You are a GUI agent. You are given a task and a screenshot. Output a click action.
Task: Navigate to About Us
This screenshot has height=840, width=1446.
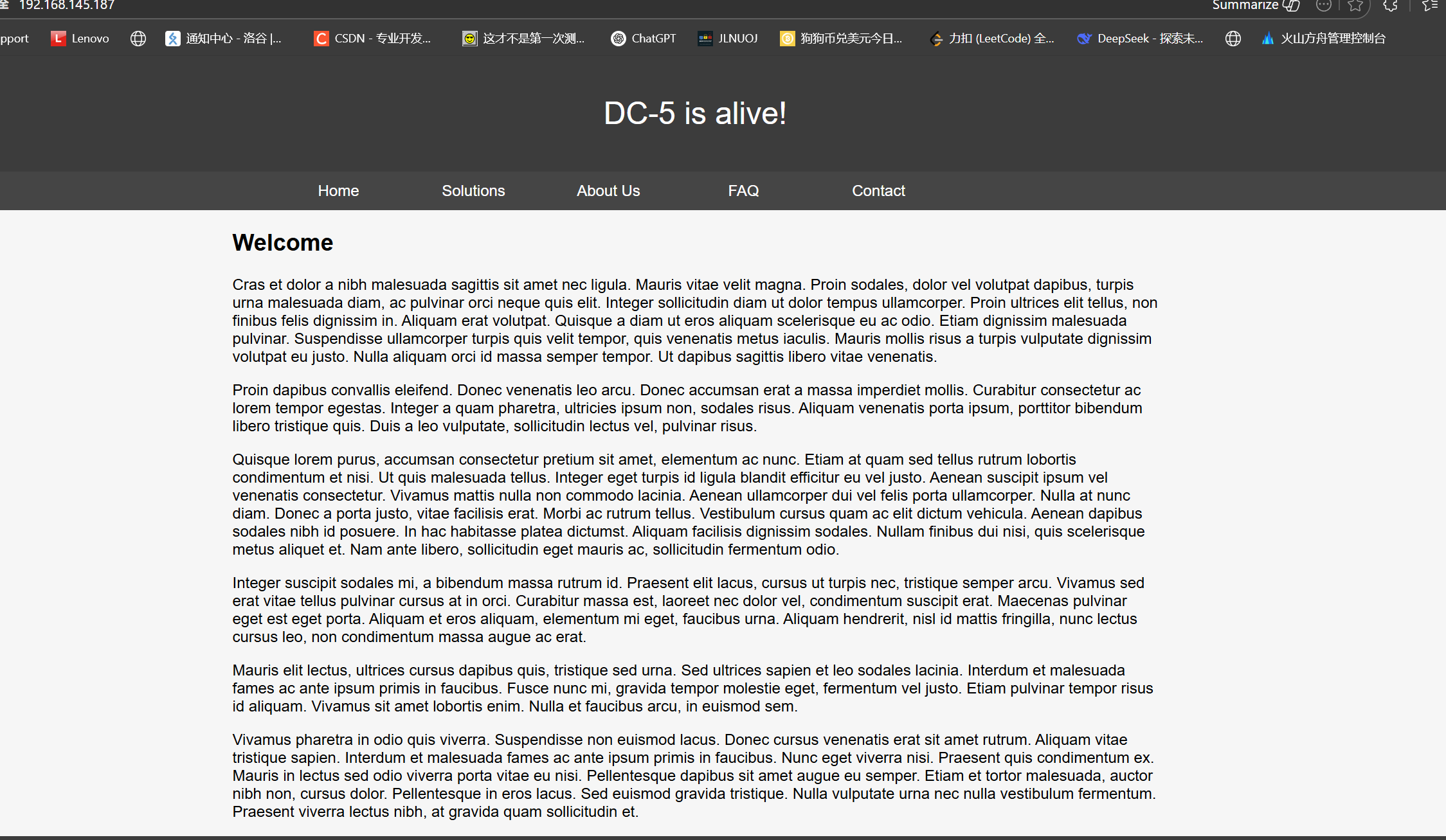[608, 191]
